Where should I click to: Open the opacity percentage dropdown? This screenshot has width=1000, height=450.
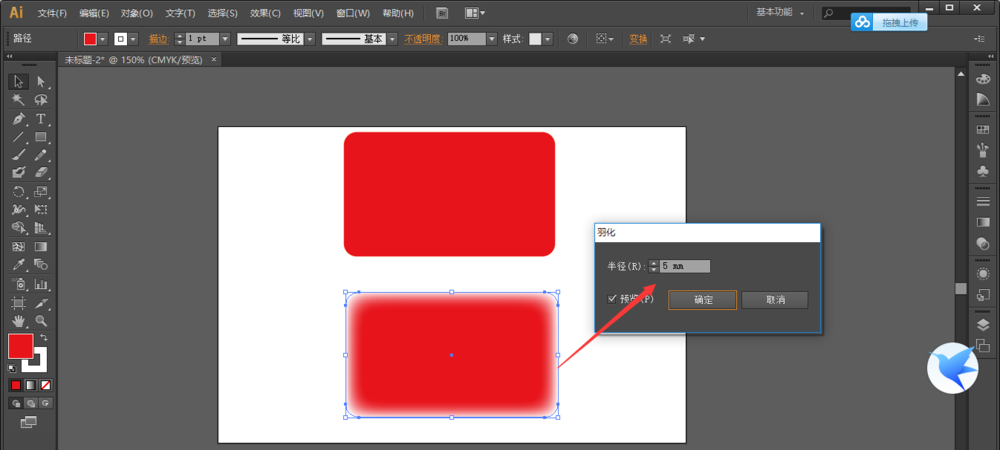click(x=492, y=39)
